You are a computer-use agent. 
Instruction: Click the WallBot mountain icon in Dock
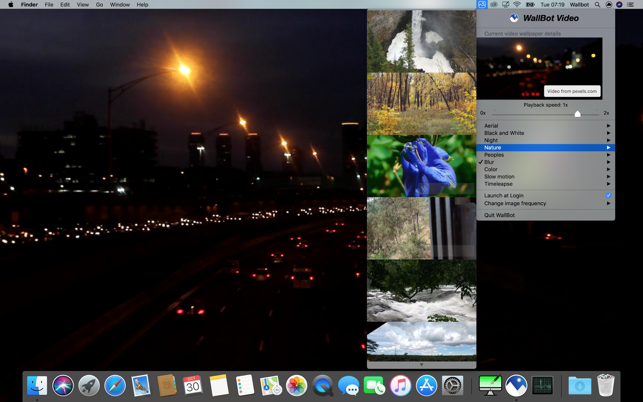click(x=516, y=386)
